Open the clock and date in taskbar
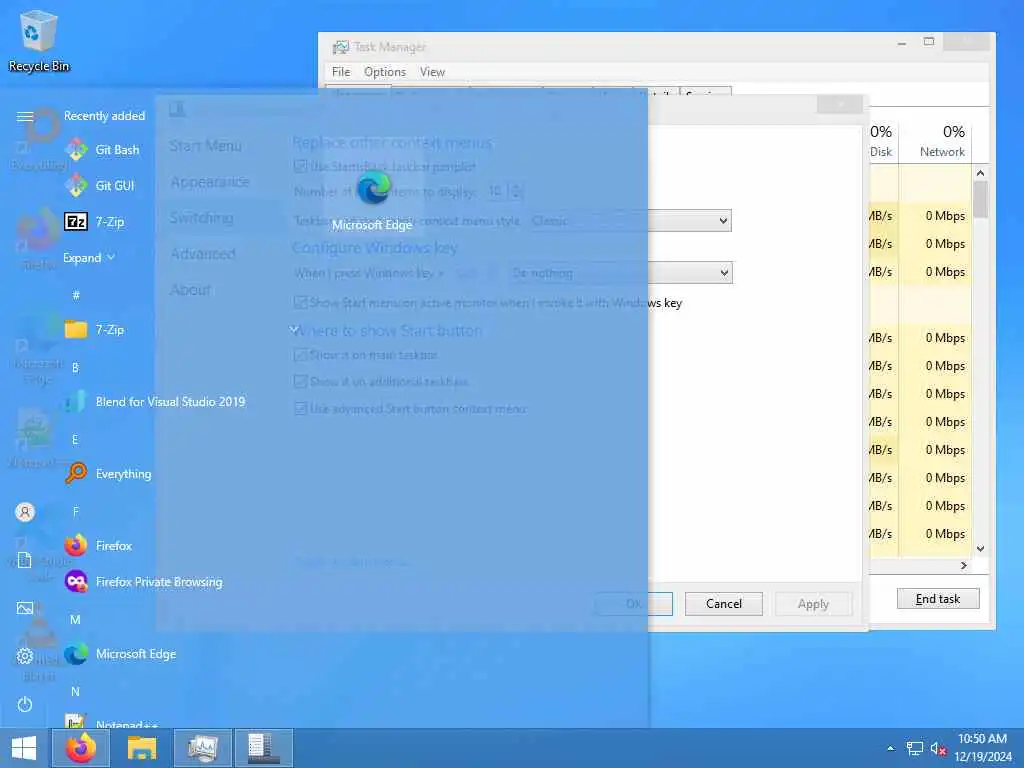The image size is (1024, 768). (982, 748)
